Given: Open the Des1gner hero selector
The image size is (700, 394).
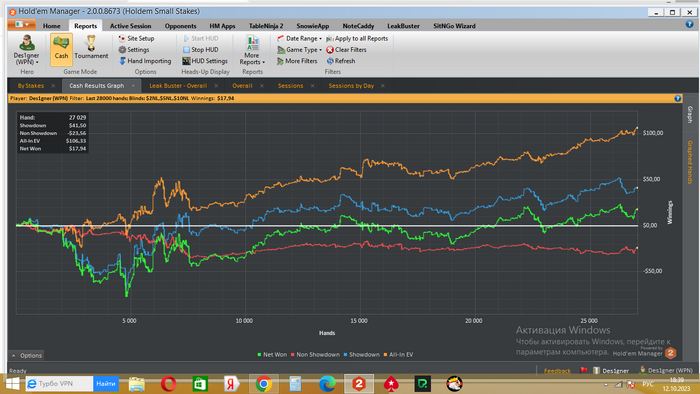Looking at the screenshot, I should pyautogui.click(x=27, y=50).
